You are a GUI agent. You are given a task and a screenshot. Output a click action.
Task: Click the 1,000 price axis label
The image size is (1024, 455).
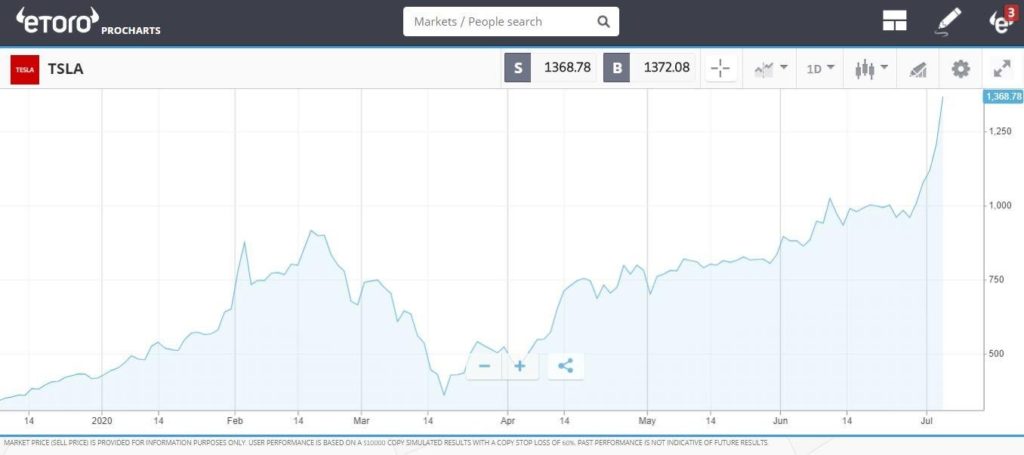1000,206
